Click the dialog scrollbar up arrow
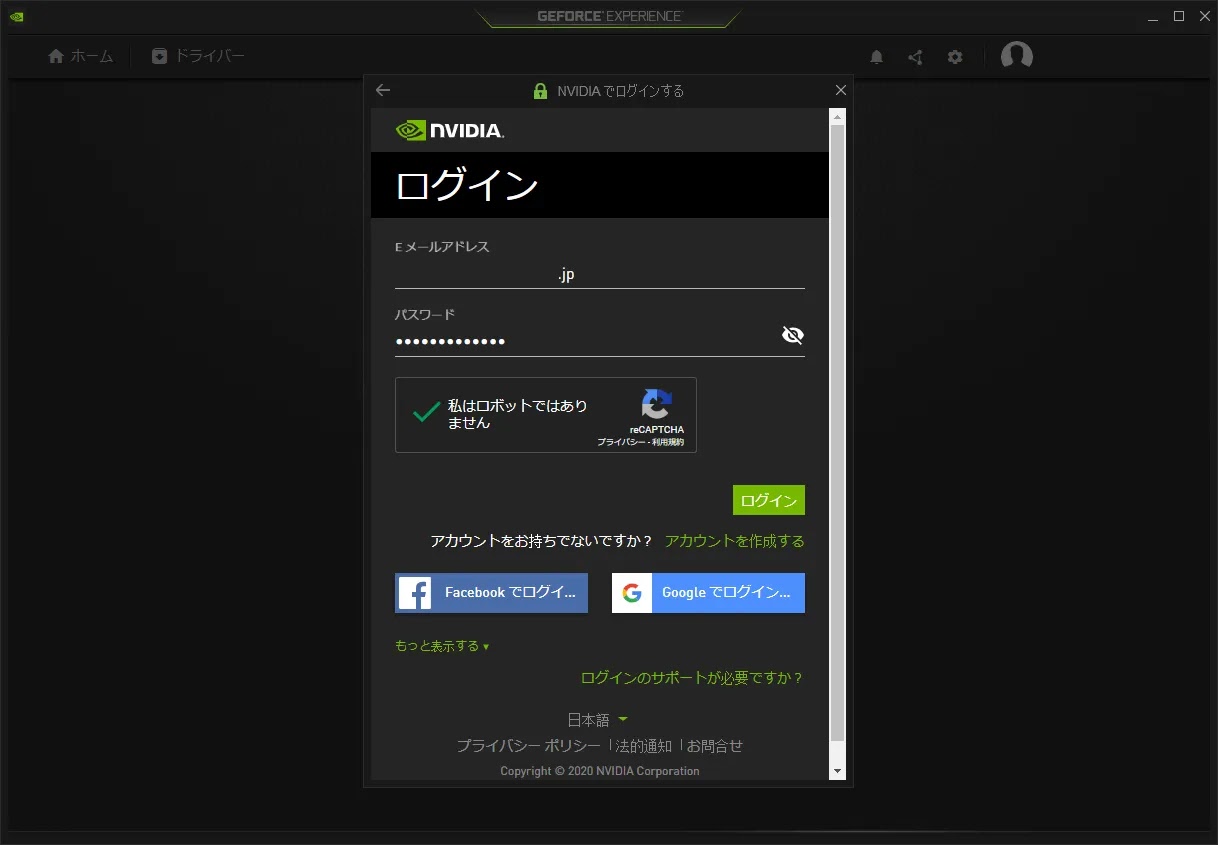The height and width of the screenshot is (845, 1218). point(838,117)
